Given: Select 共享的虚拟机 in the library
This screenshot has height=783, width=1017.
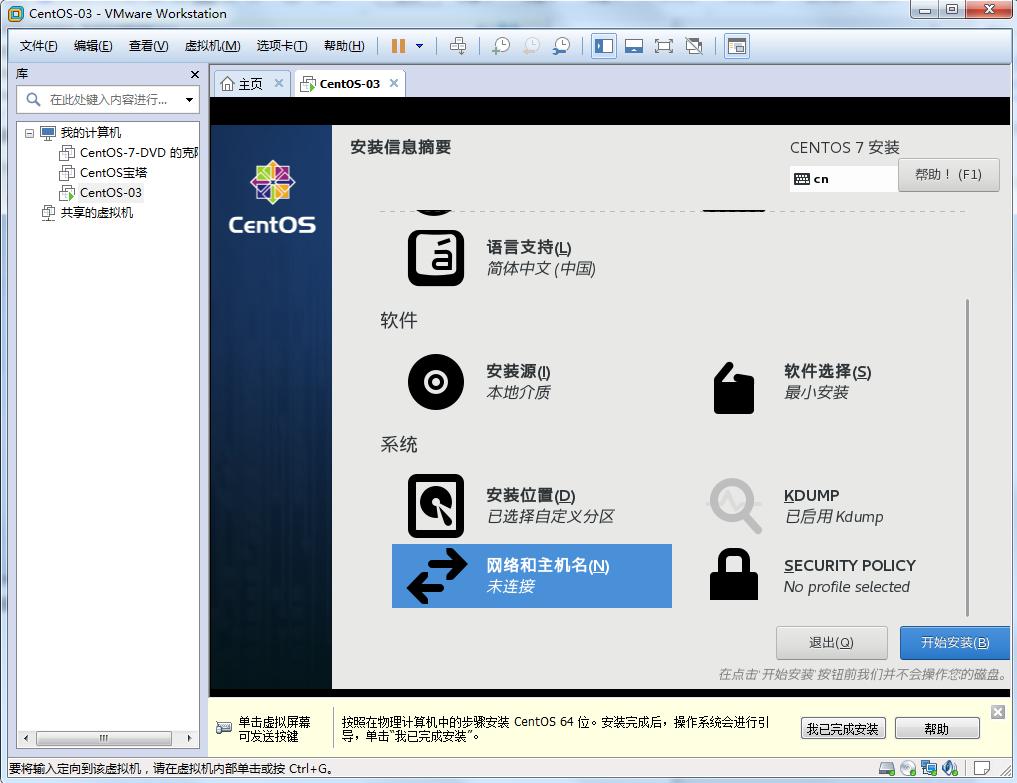Looking at the screenshot, I should 97,213.
